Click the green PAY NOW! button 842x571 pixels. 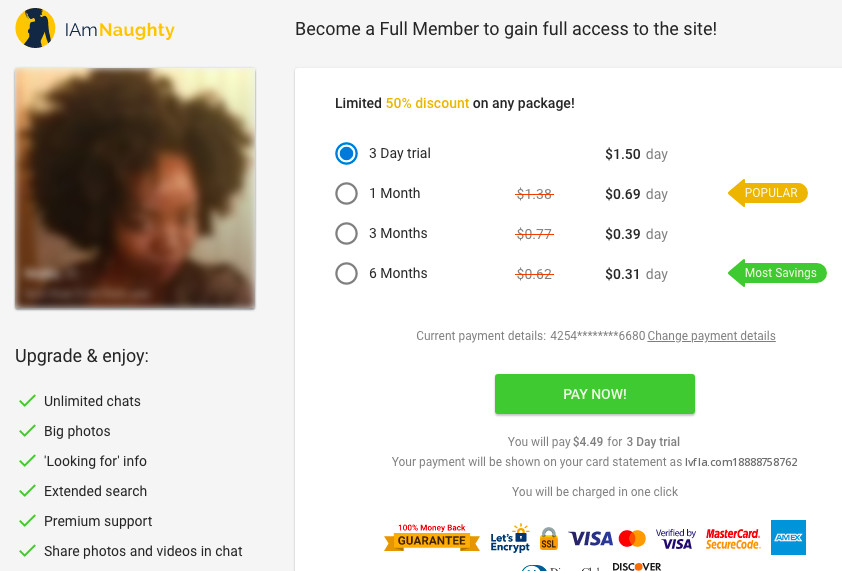click(x=594, y=394)
